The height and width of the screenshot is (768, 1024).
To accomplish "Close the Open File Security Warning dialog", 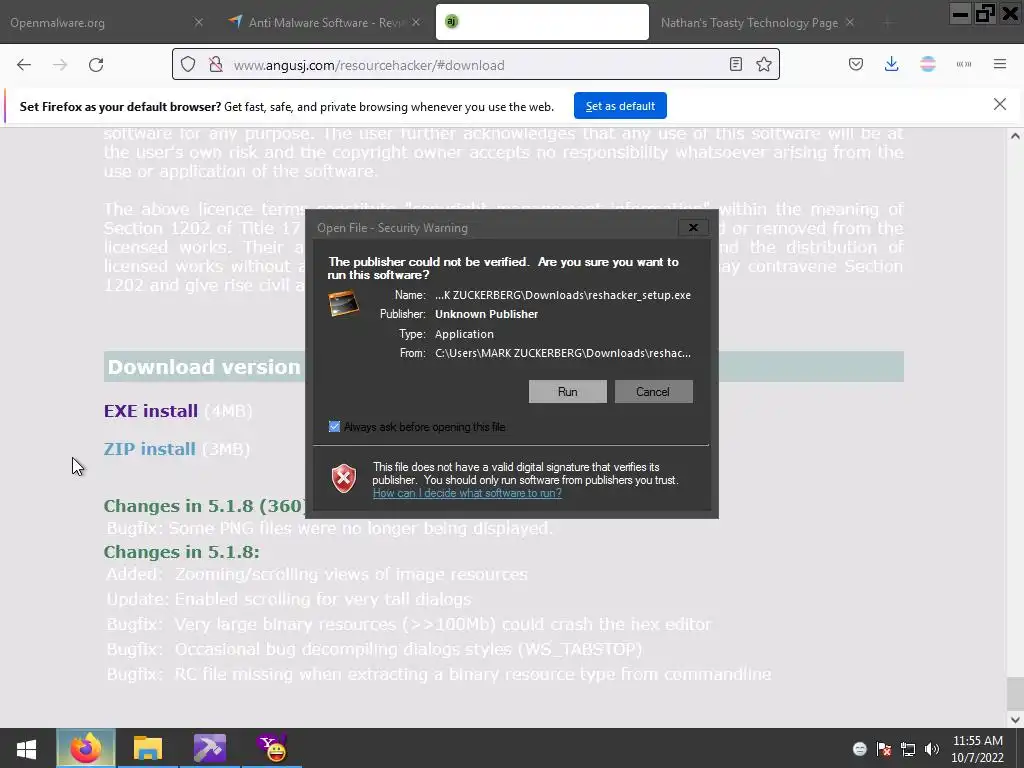I will 693,227.
